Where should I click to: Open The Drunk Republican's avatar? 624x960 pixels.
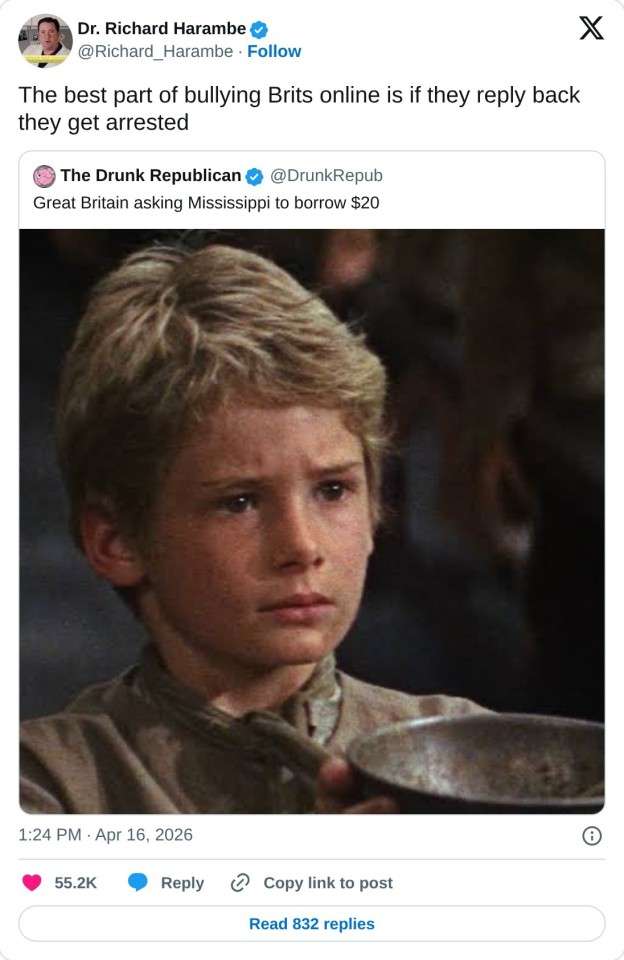[x=44, y=176]
